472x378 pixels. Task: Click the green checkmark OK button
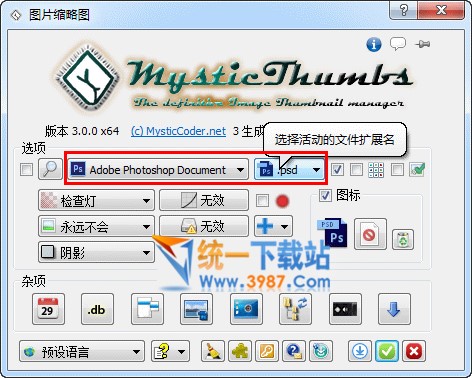(x=387, y=351)
